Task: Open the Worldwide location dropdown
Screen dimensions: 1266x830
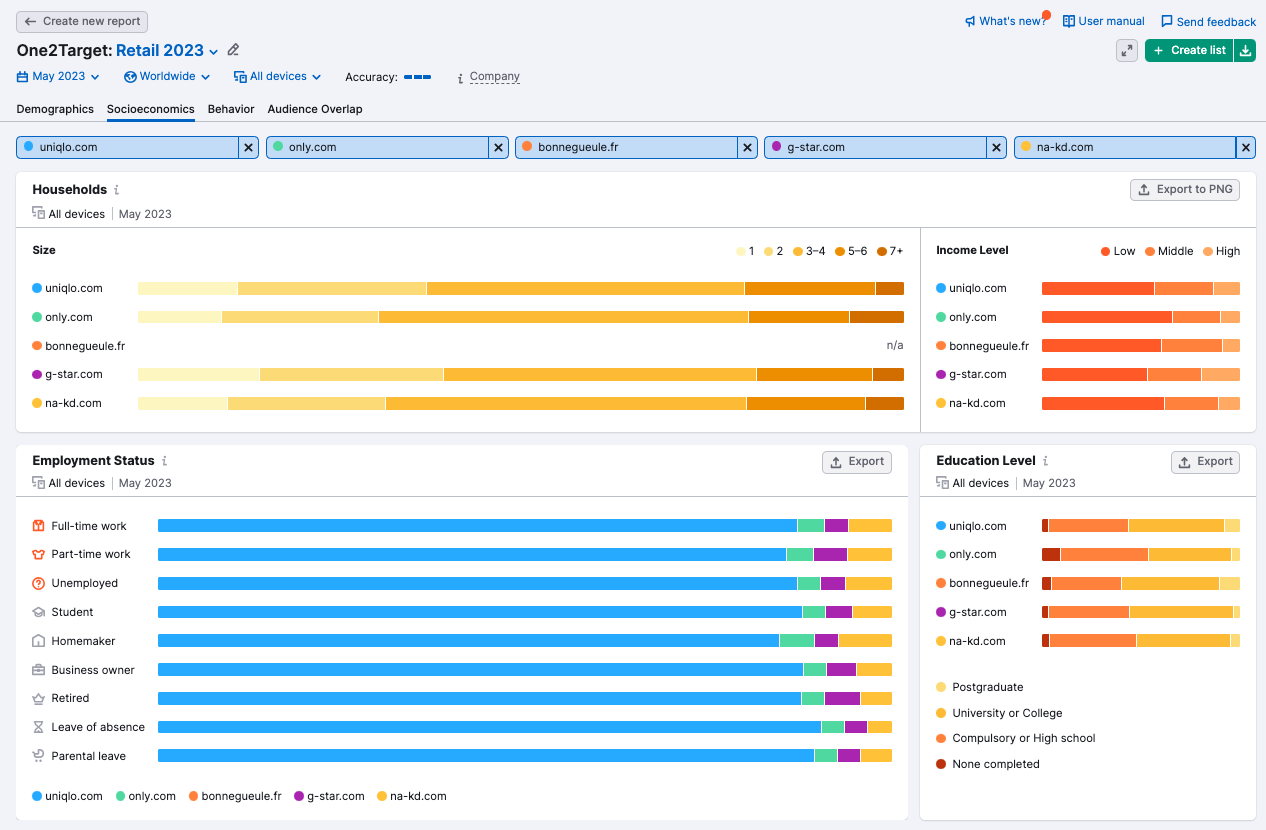Action: tap(166, 76)
